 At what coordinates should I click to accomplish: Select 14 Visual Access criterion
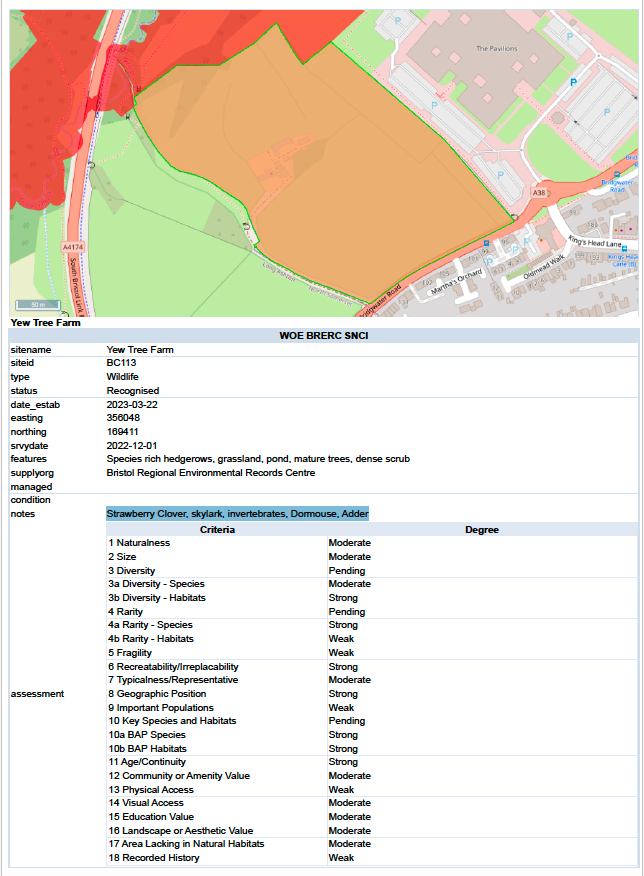click(x=146, y=803)
